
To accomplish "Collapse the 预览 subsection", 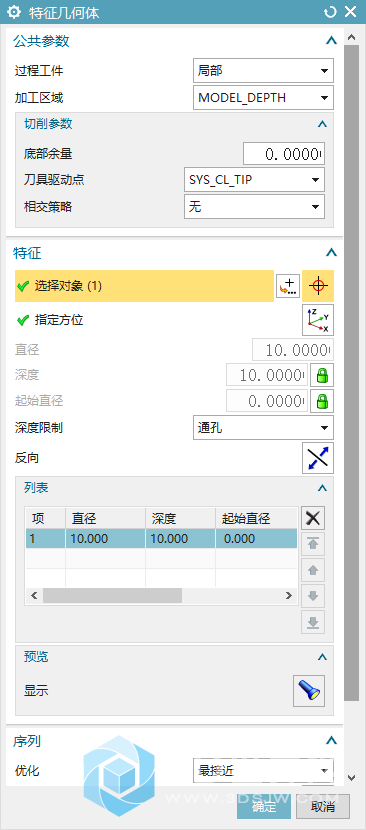I will point(322,657).
